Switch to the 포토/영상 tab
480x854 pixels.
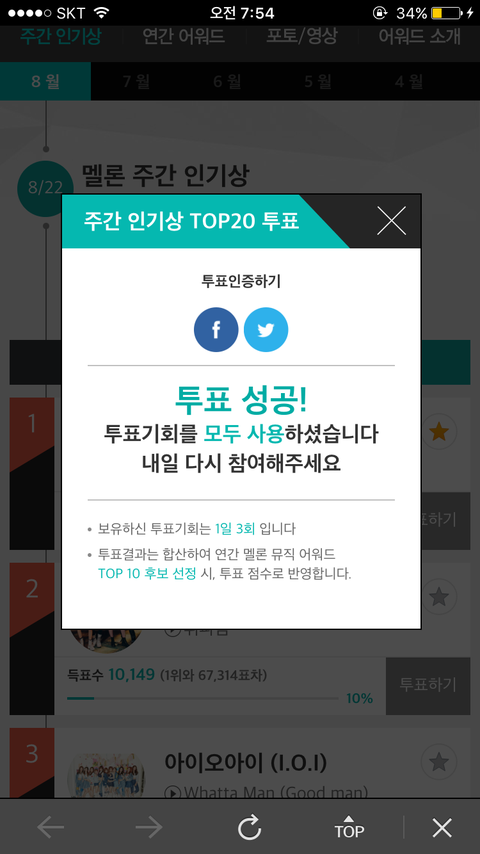click(301, 37)
